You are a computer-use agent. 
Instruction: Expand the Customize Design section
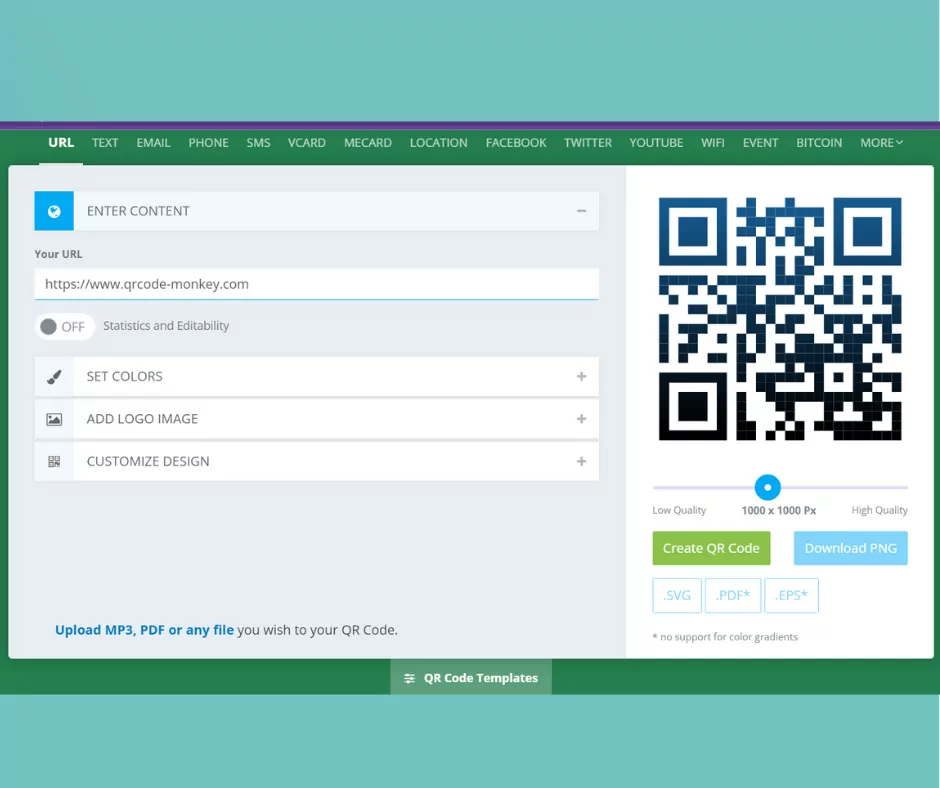point(582,461)
